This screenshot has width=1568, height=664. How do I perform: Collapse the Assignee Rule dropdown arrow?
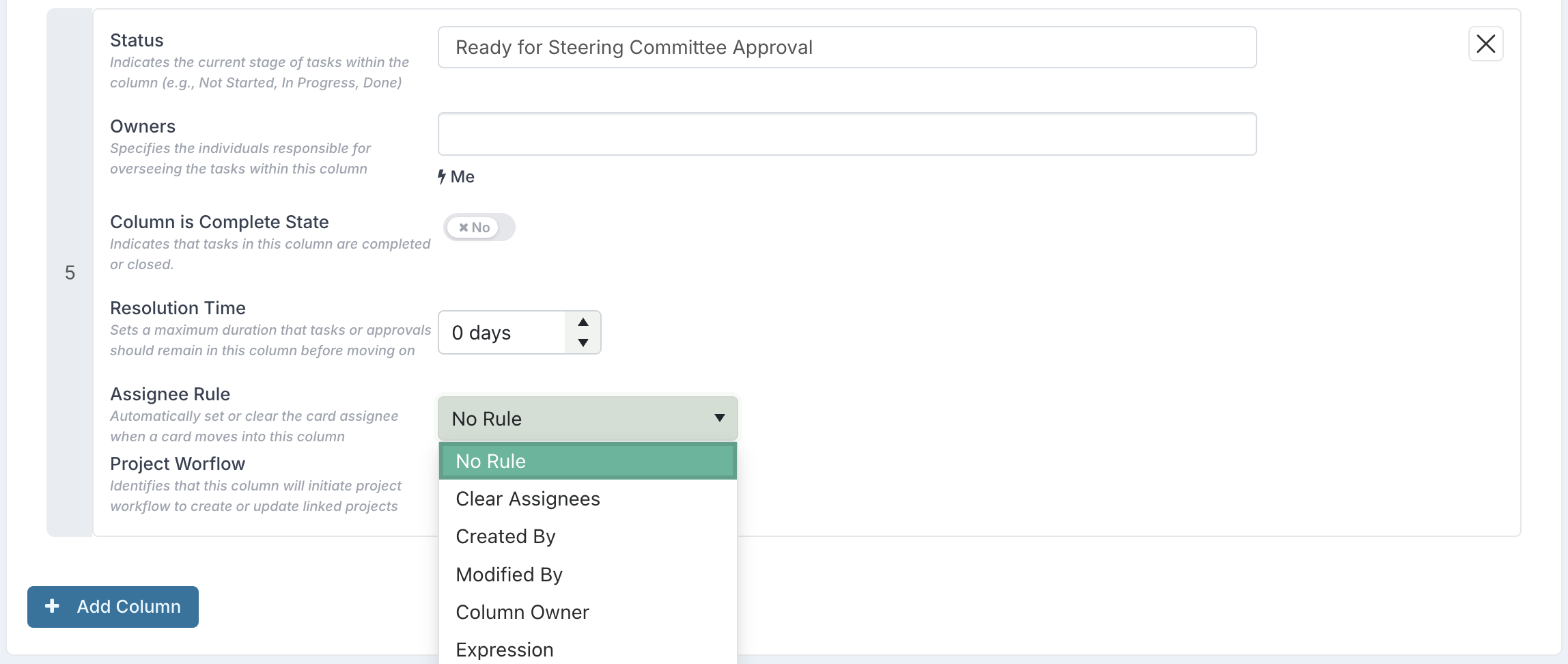pos(719,418)
